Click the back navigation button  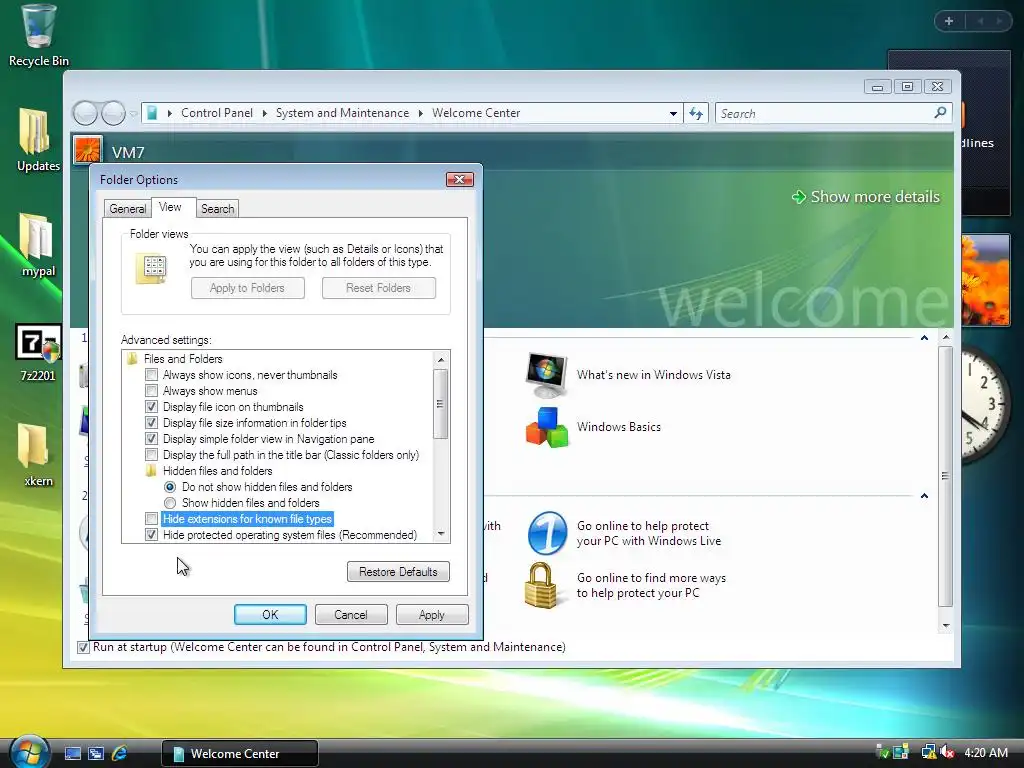[85, 114]
